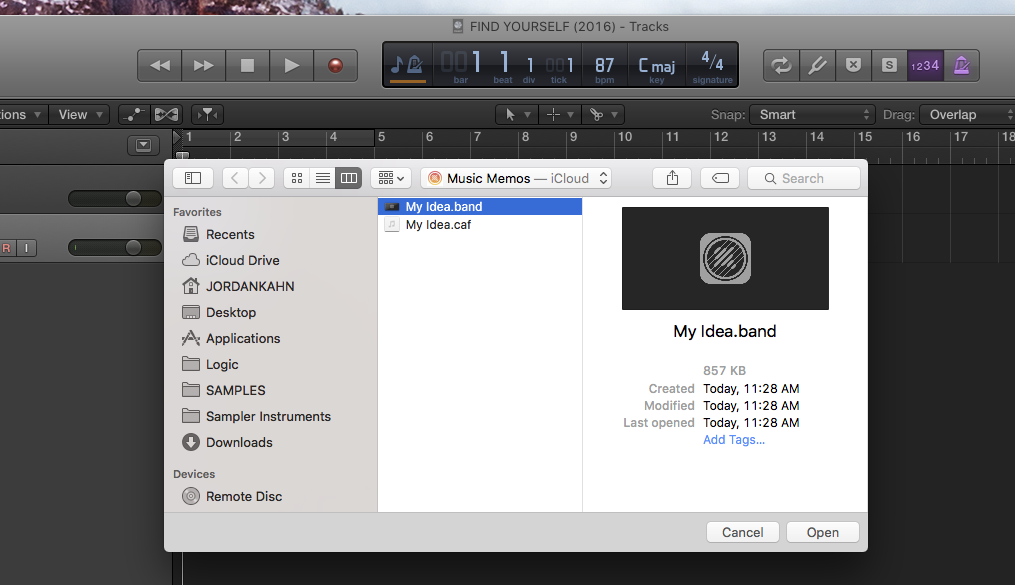Image resolution: width=1015 pixels, height=585 pixels.
Task: Toggle the sidebar in file dialog
Action: coord(193,178)
